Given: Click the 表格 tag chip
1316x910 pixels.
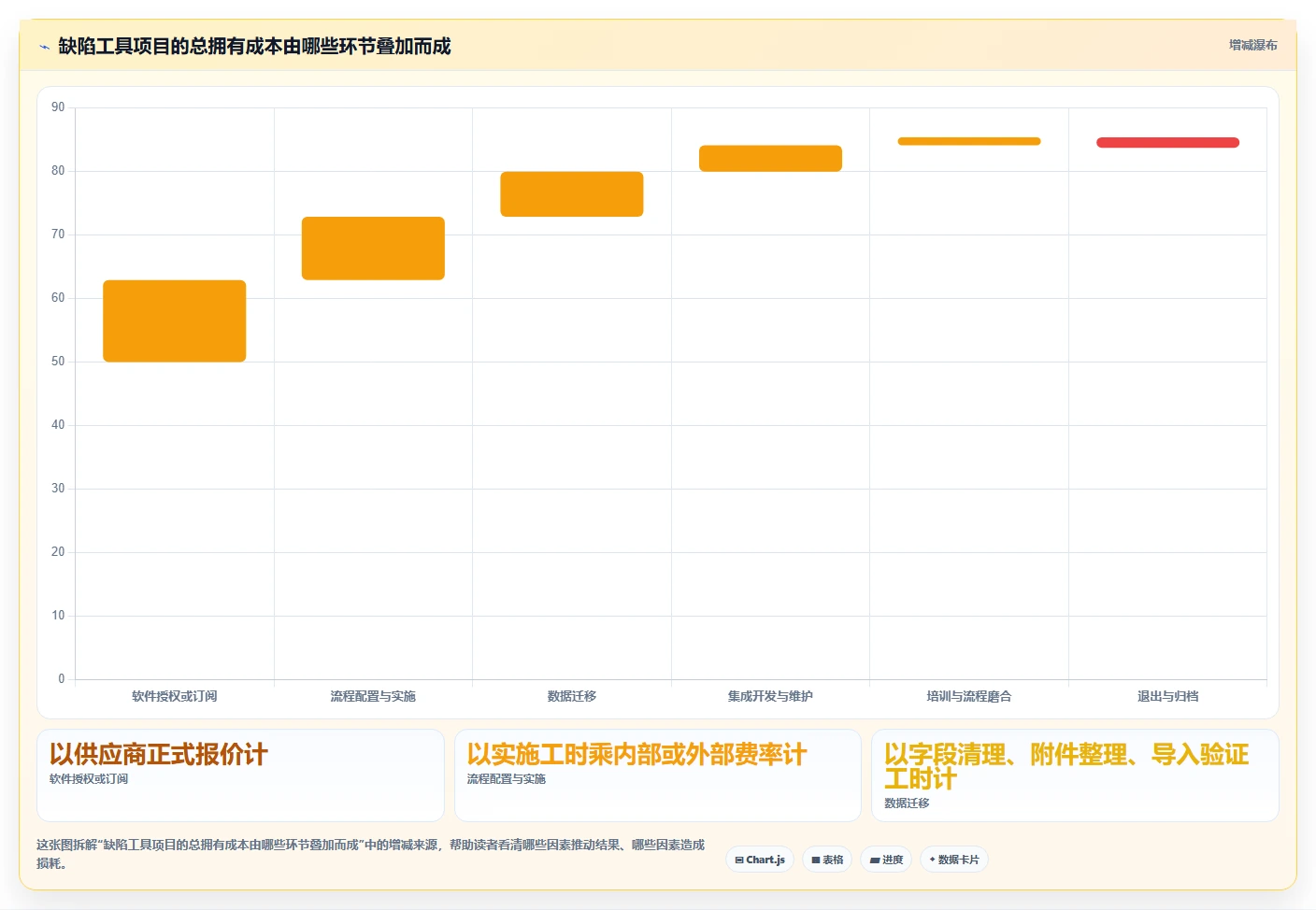Looking at the screenshot, I should (x=827, y=860).
